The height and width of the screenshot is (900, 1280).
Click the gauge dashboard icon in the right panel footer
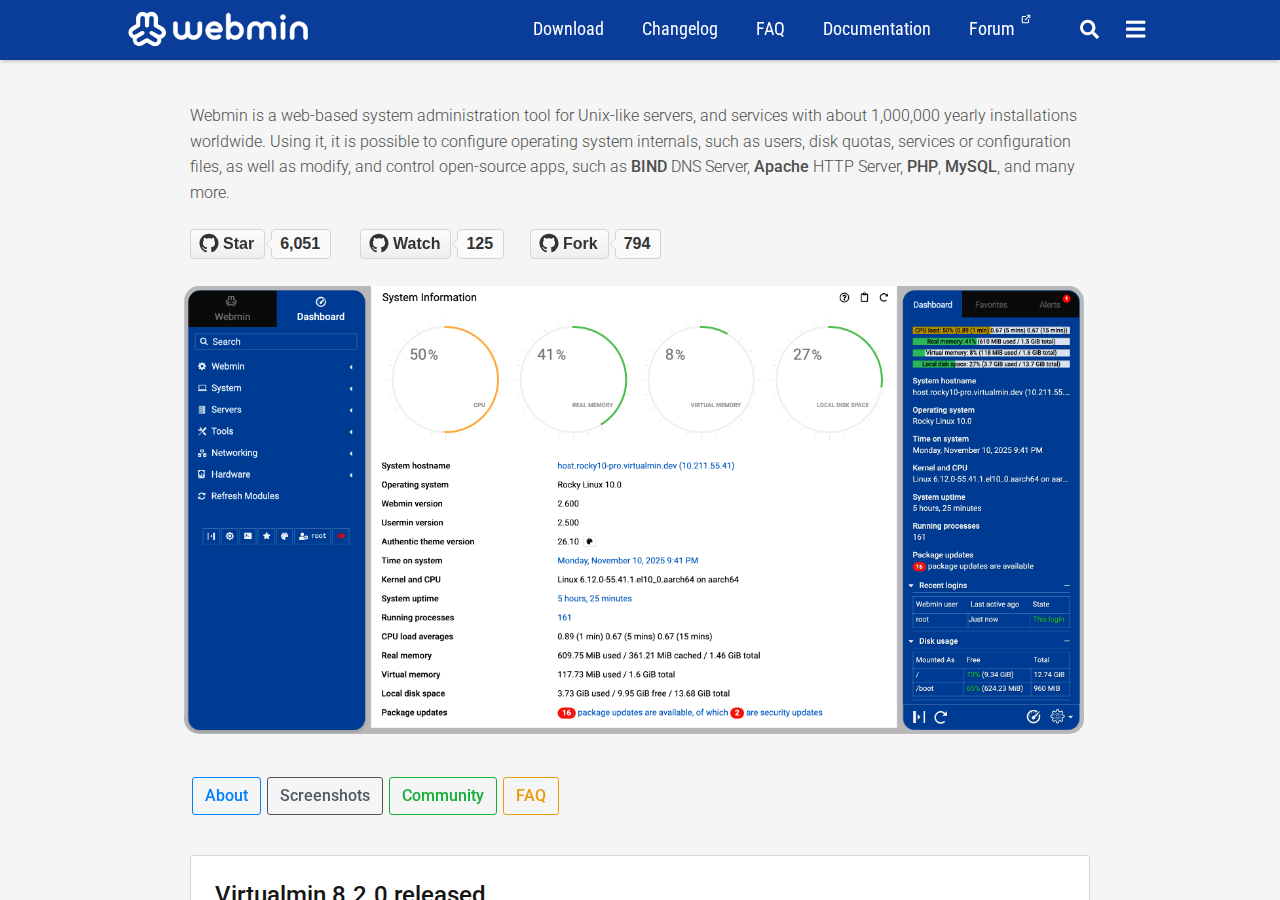(x=1034, y=717)
